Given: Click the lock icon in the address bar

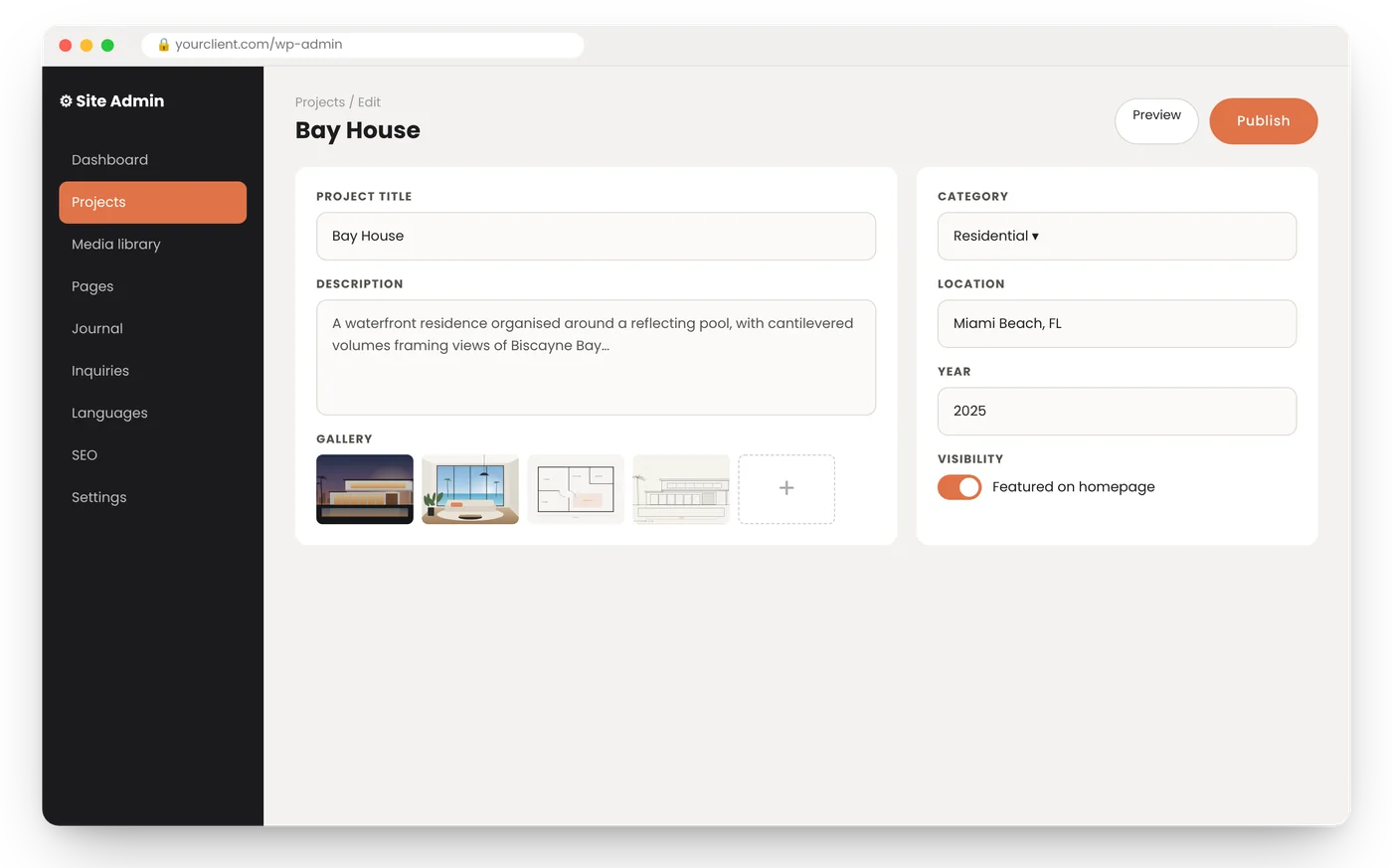Looking at the screenshot, I should pos(164,45).
